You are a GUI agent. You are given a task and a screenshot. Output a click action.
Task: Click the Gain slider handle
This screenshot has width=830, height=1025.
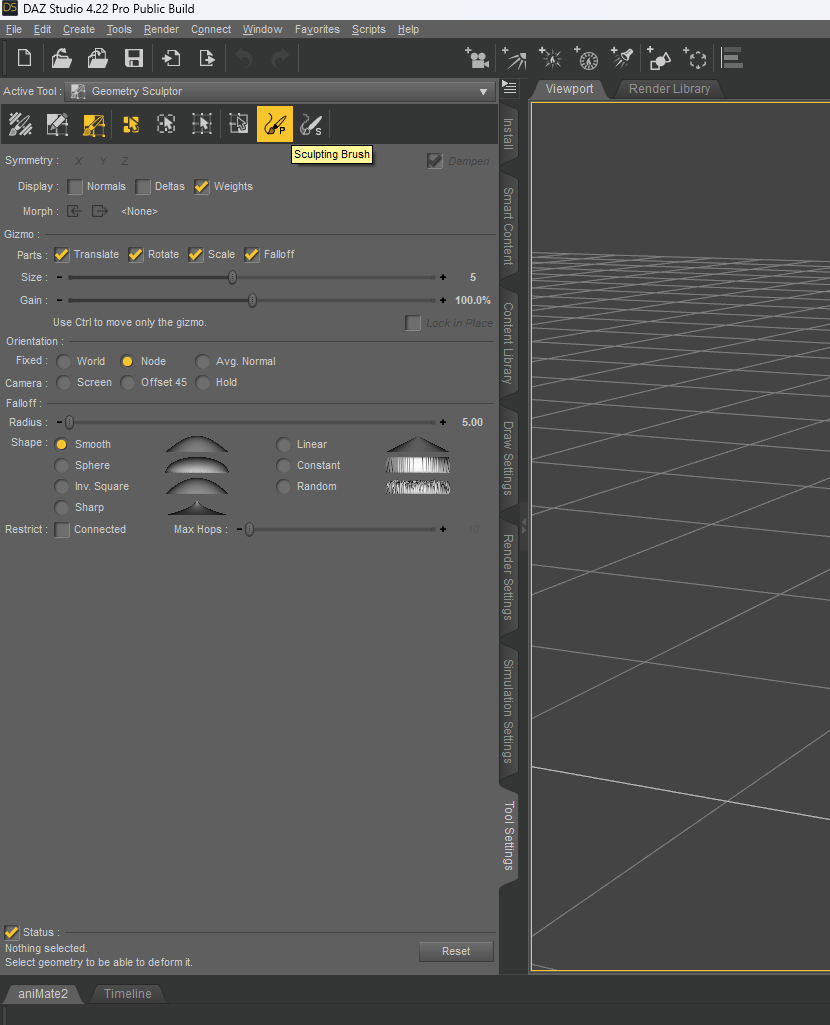(x=252, y=300)
